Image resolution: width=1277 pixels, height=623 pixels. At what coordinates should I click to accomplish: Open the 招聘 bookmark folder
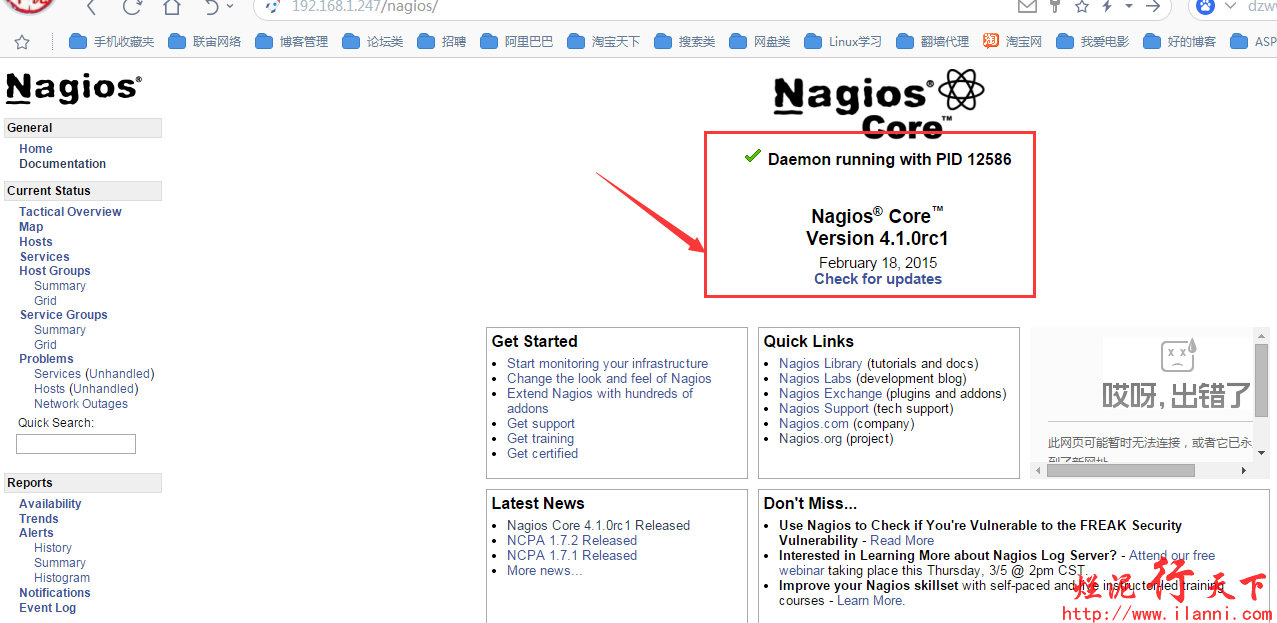441,42
